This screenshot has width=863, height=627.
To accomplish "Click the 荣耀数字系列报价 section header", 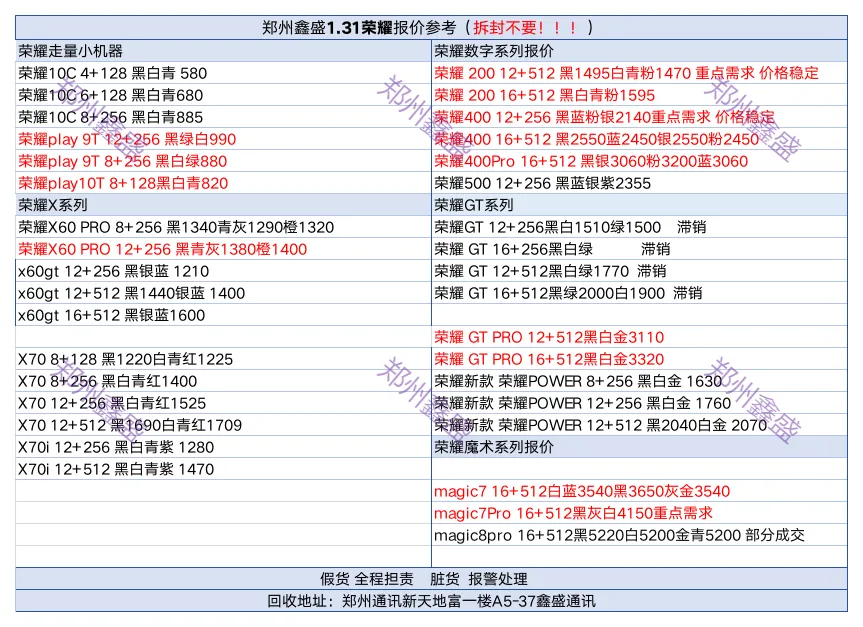I will 640,51.
